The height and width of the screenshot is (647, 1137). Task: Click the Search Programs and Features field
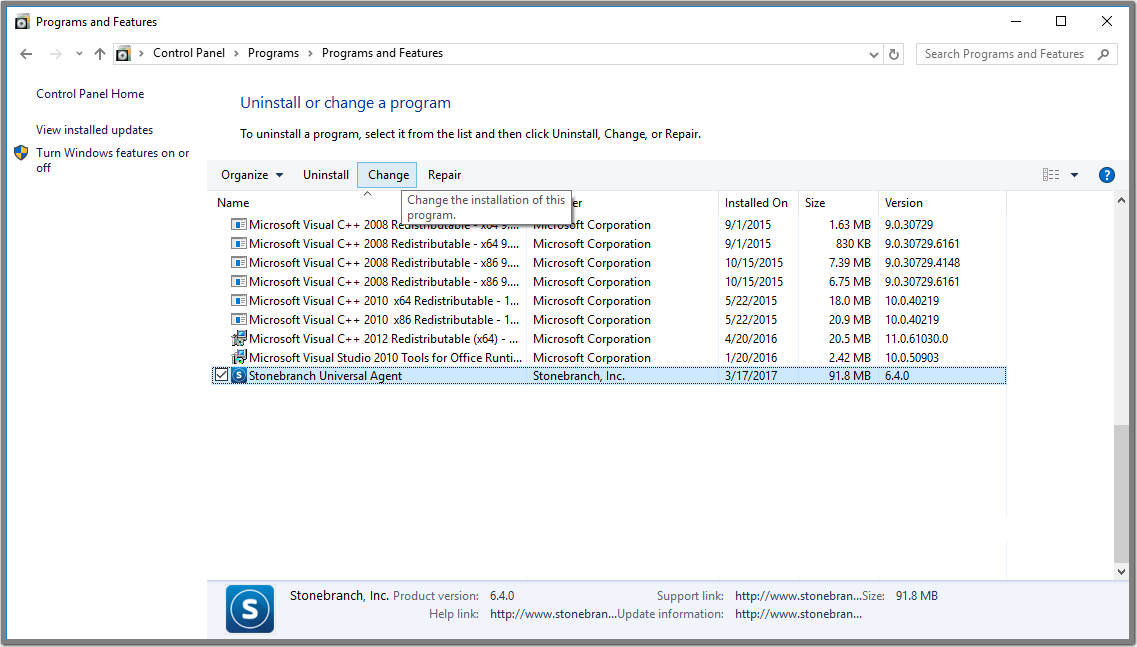(x=1004, y=54)
